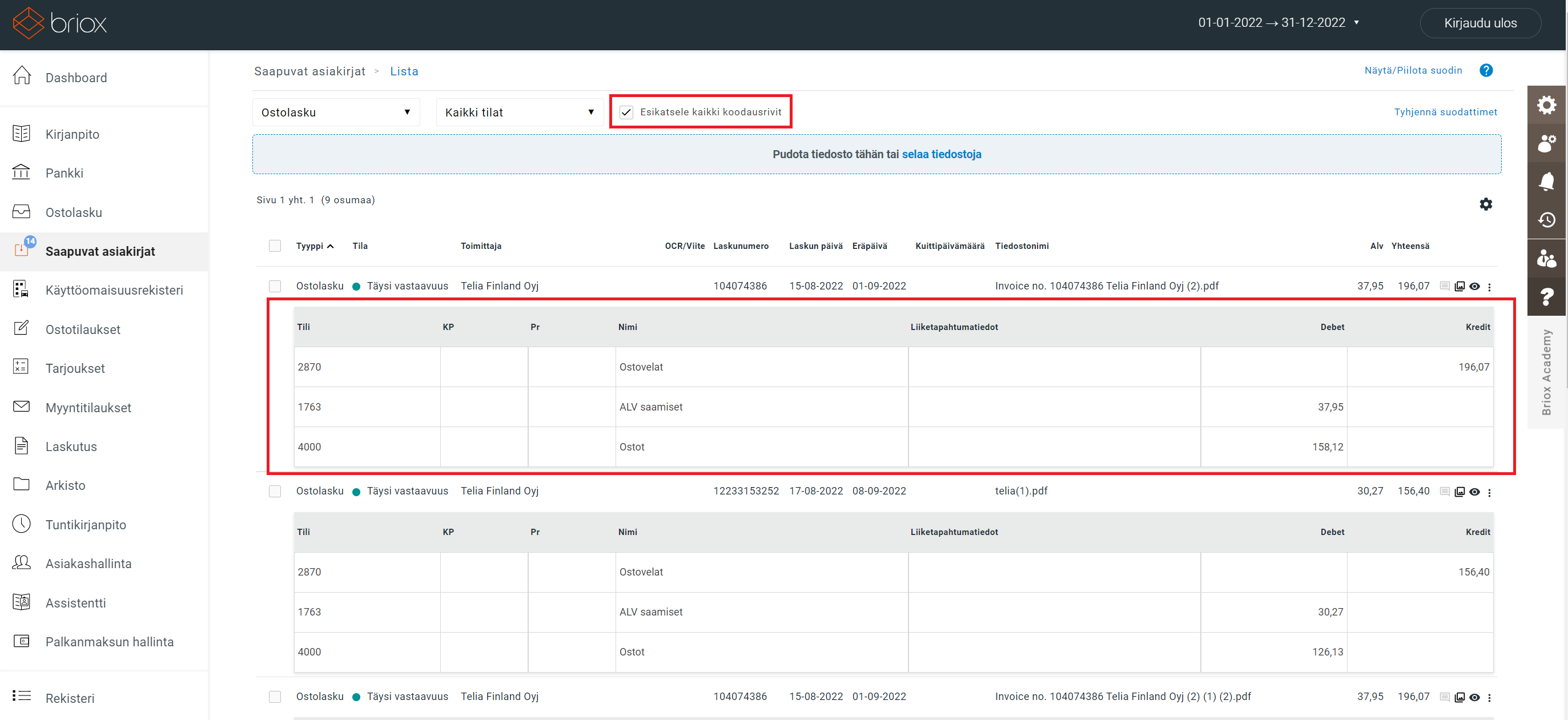The height and width of the screenshot is (720, 1568).
Task: Click the eye icon on telia(1).pdf row
Action: [x=1474, y=492]
